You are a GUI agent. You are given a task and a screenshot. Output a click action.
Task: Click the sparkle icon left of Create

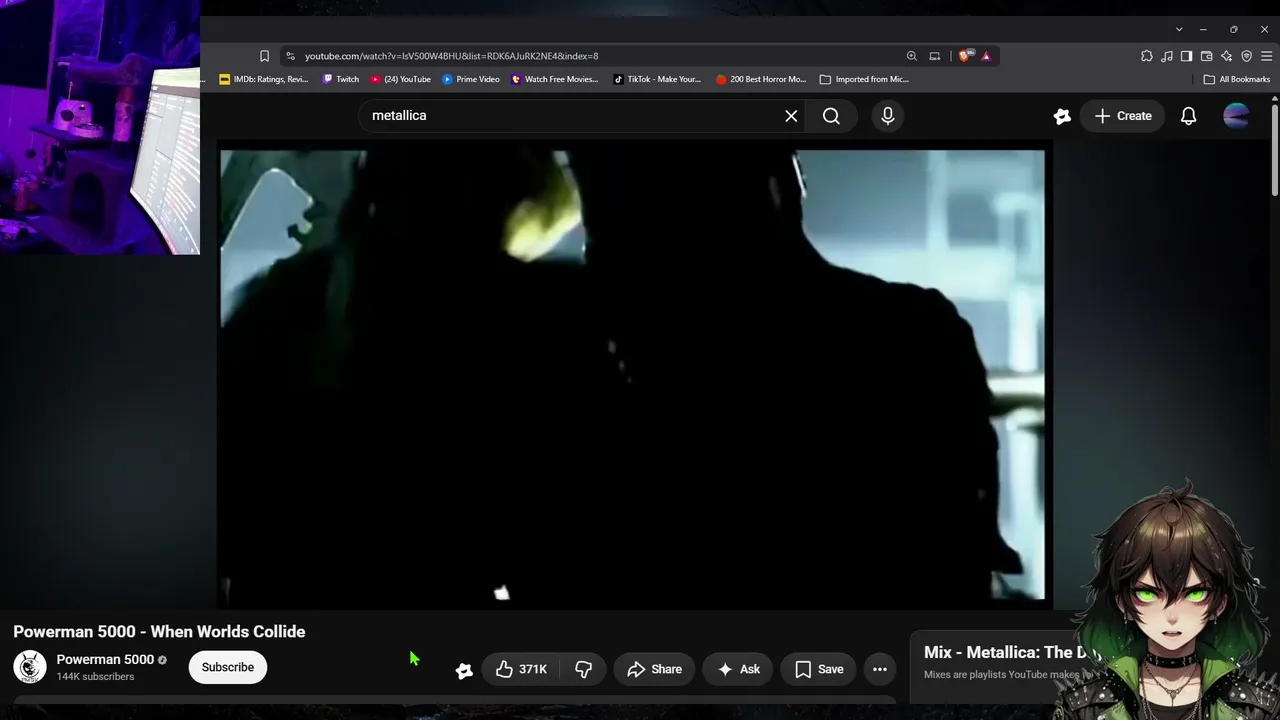tap(1062, 116)
